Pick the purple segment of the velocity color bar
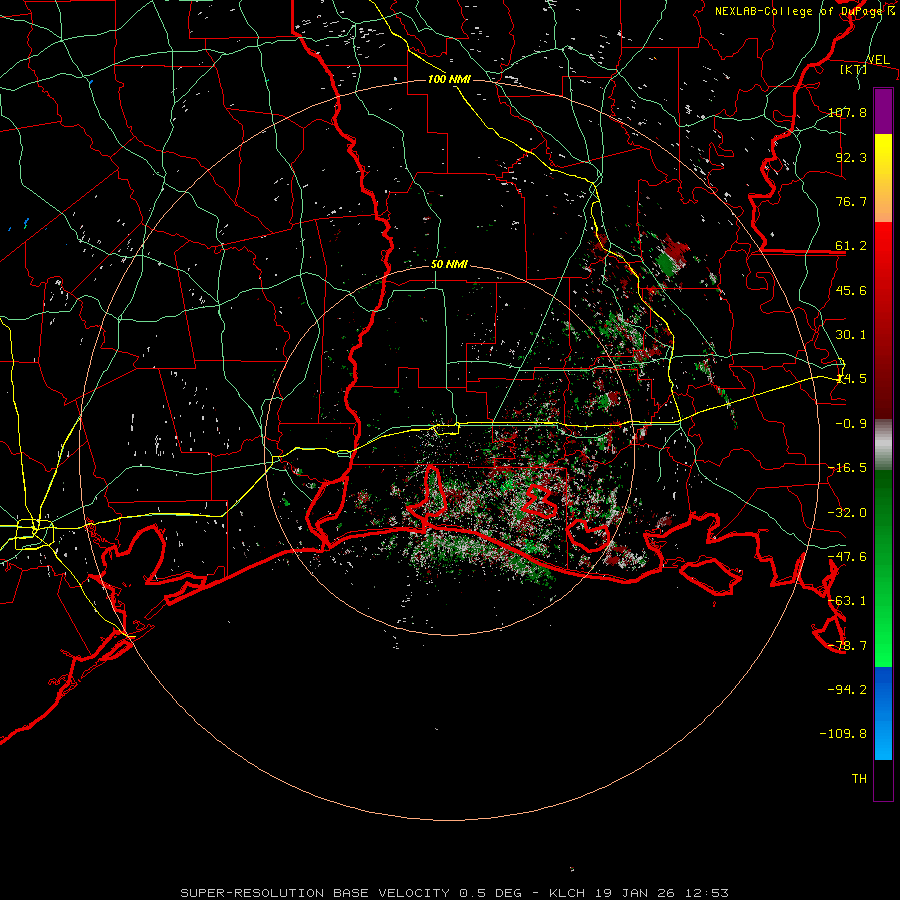This screenshot has width=900, height=900. click(x=883, y=112)
